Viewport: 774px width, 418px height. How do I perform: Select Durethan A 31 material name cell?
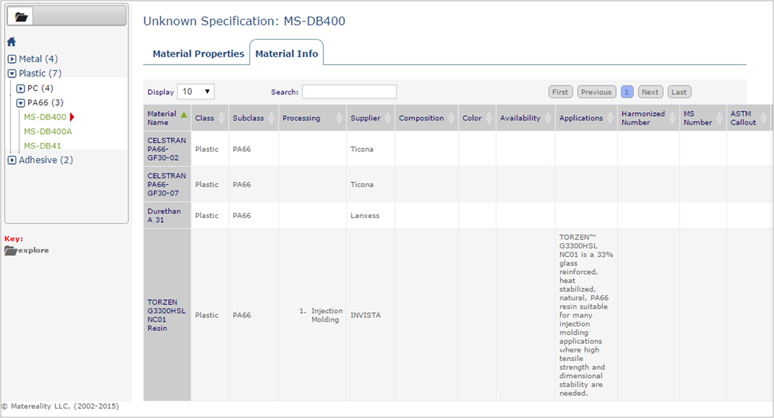167,216
